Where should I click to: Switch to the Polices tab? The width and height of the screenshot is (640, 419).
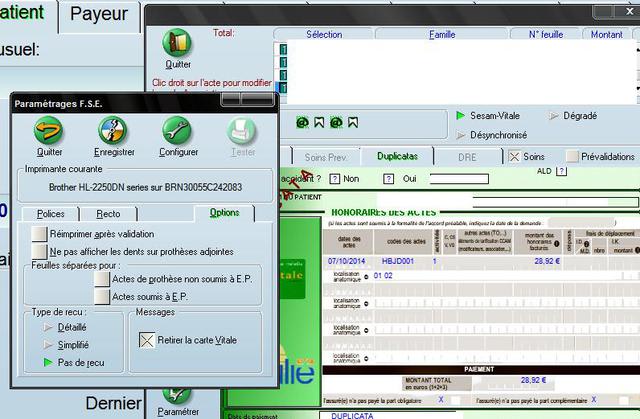click(x=50, y=214)
